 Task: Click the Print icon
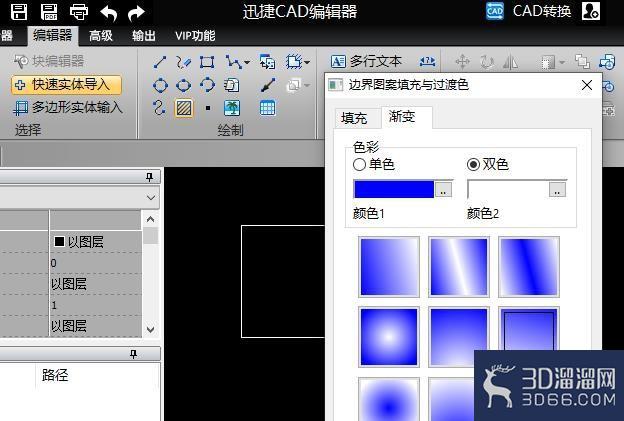[x=79, y=12]
